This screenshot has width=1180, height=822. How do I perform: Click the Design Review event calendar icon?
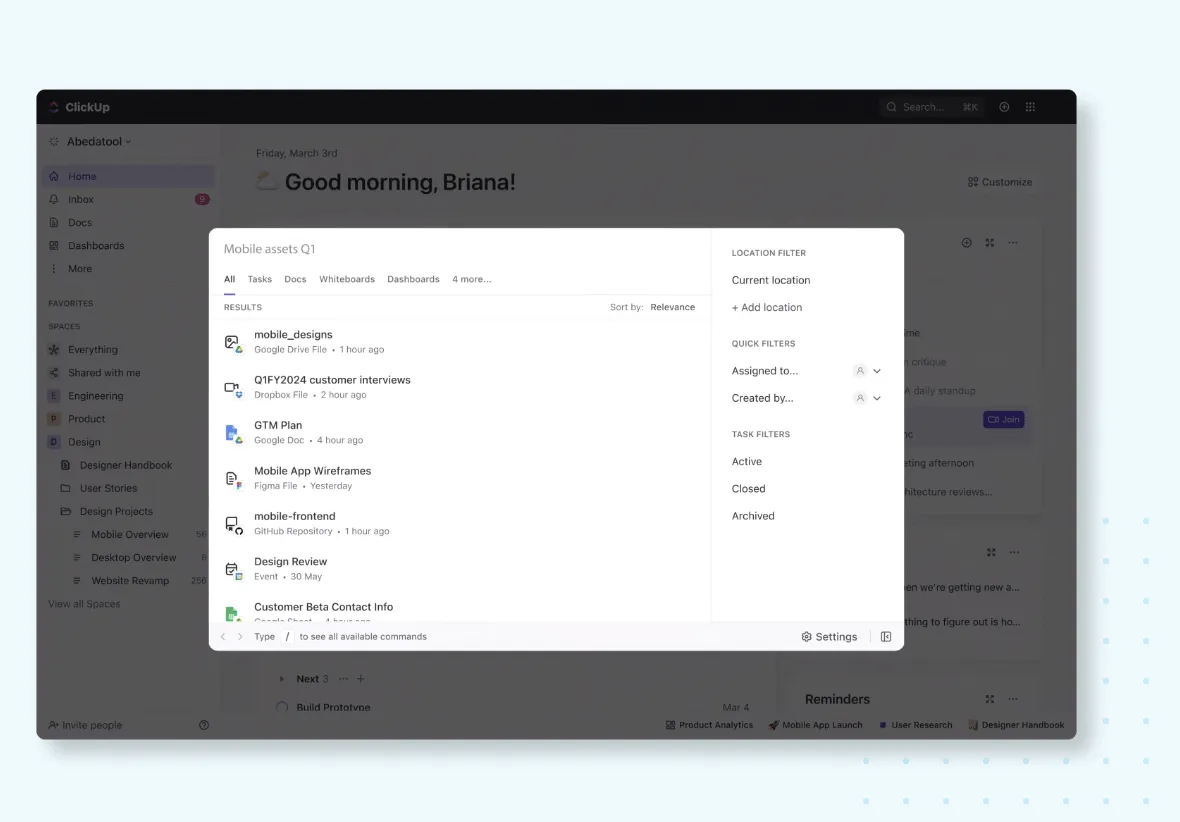pos(233,570)
